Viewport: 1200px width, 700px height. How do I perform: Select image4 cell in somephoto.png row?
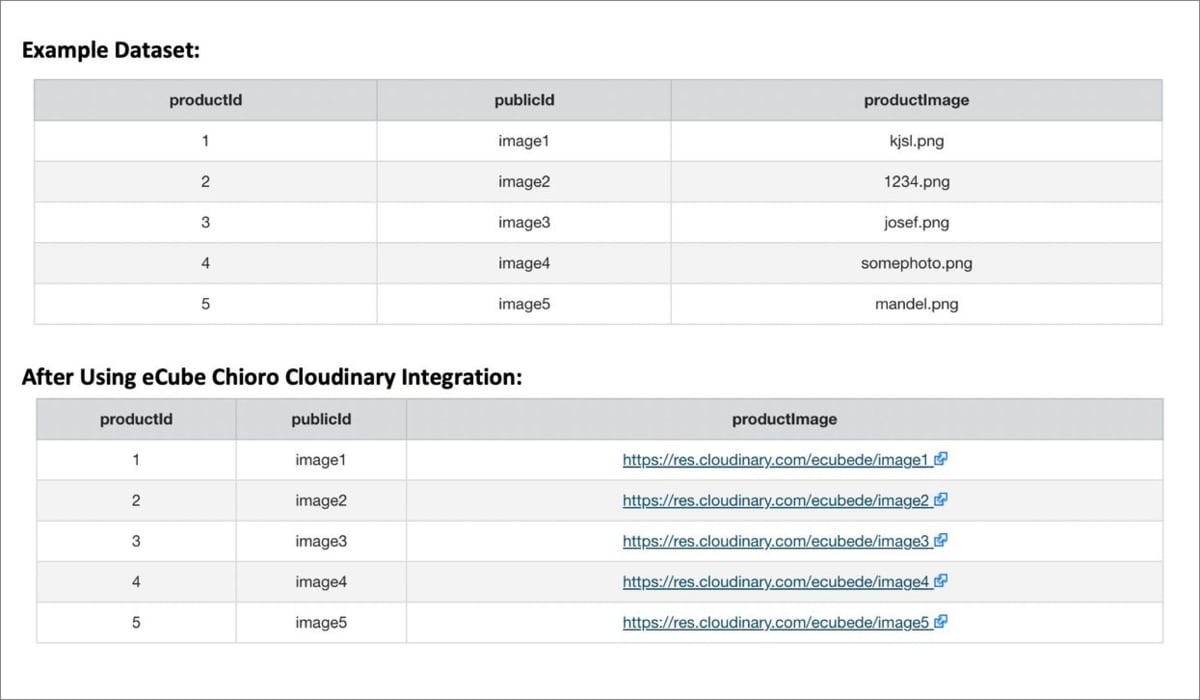point(524,264)
